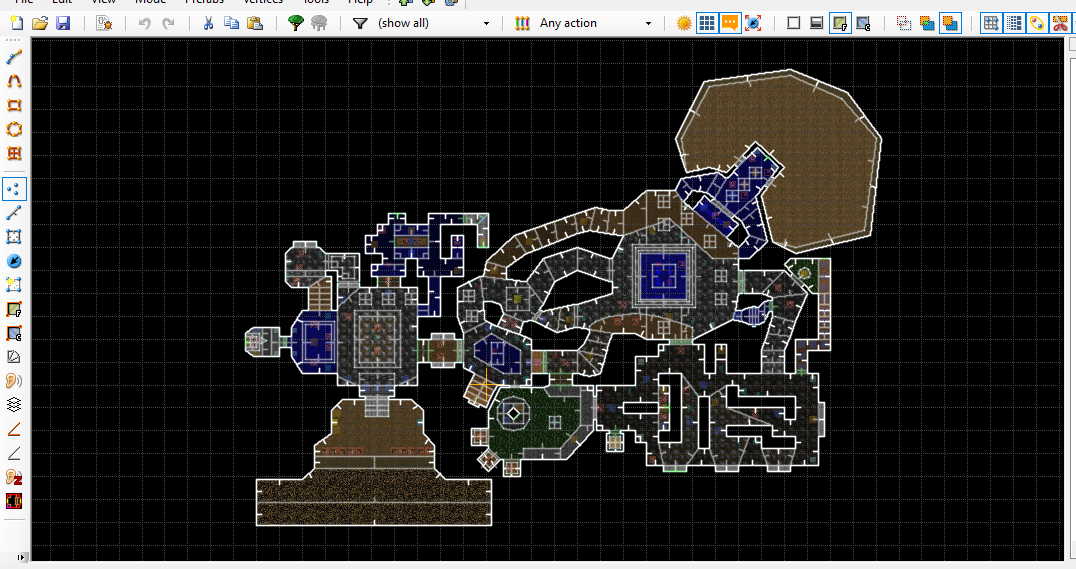This screenshot has width=1076, height=569.
Task: Switch to Things mode
Action: click(x=14, y=261)
